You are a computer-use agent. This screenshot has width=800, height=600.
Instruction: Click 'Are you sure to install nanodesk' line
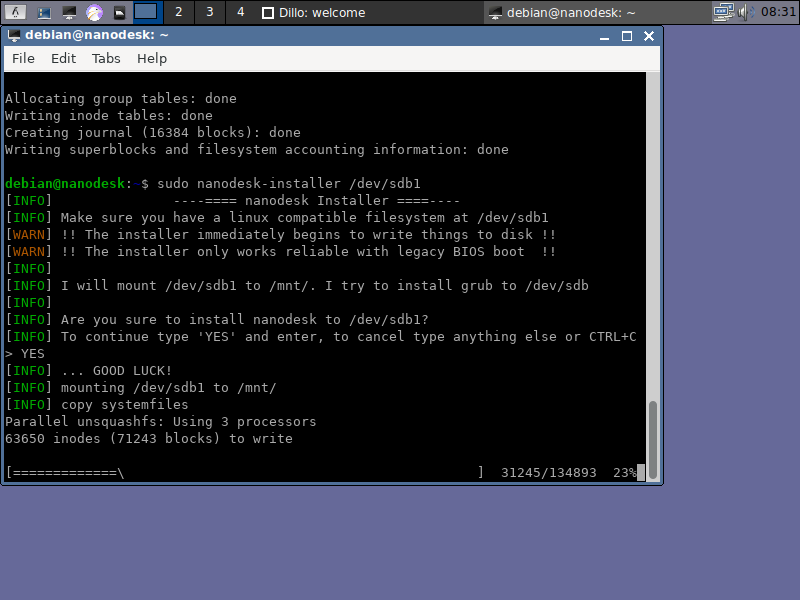point(245,319)
